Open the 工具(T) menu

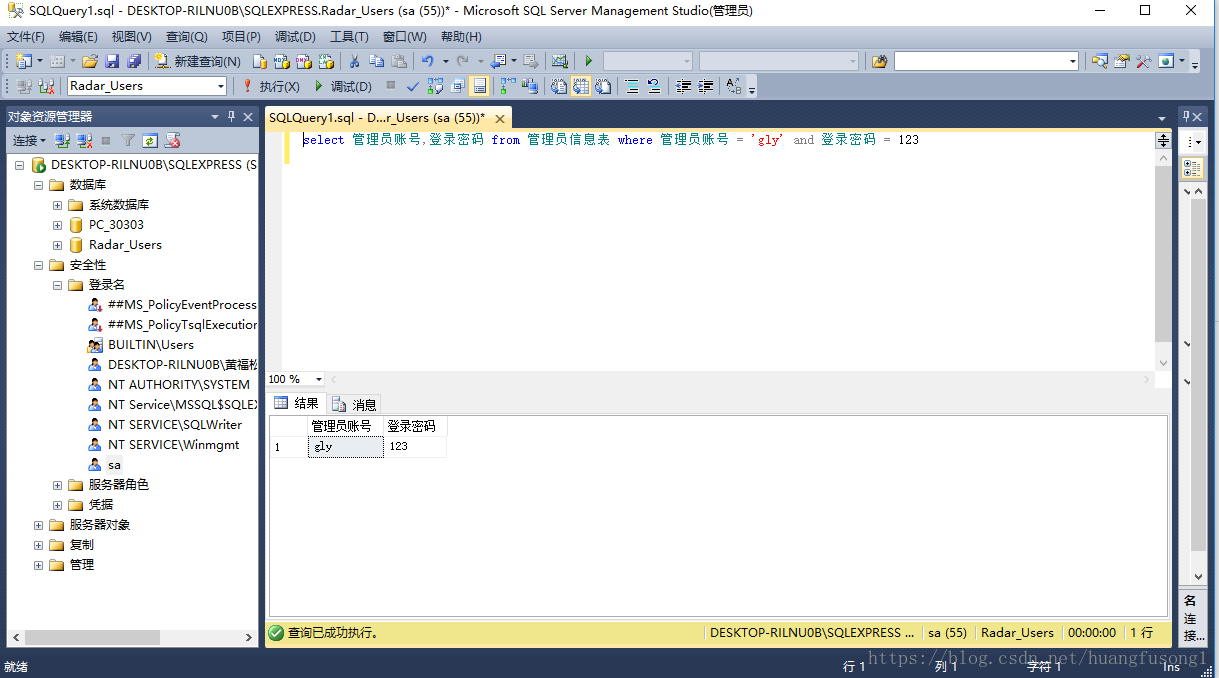pos(349,37)
